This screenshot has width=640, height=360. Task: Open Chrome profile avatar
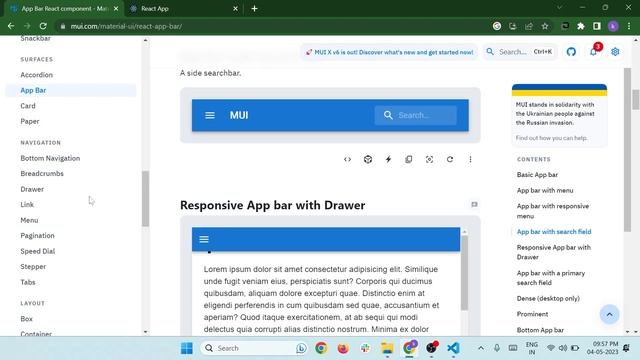(x=613, y=26)
